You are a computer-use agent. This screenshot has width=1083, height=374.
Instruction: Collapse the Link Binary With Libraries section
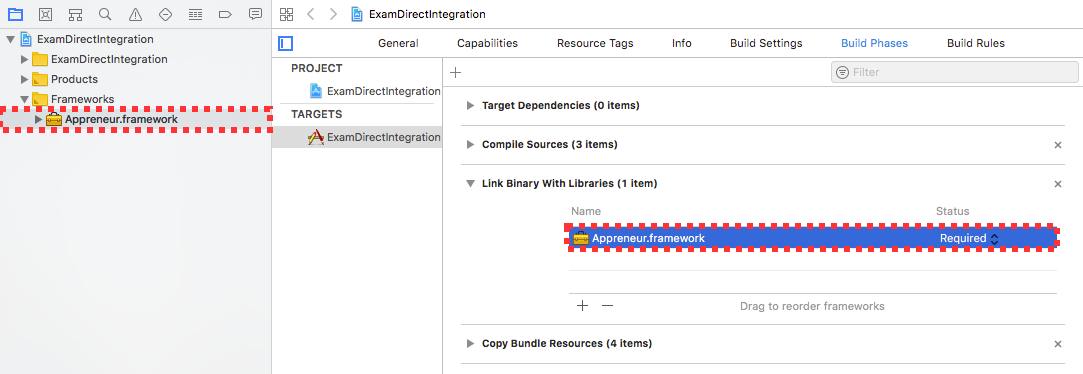coord(471,184)
